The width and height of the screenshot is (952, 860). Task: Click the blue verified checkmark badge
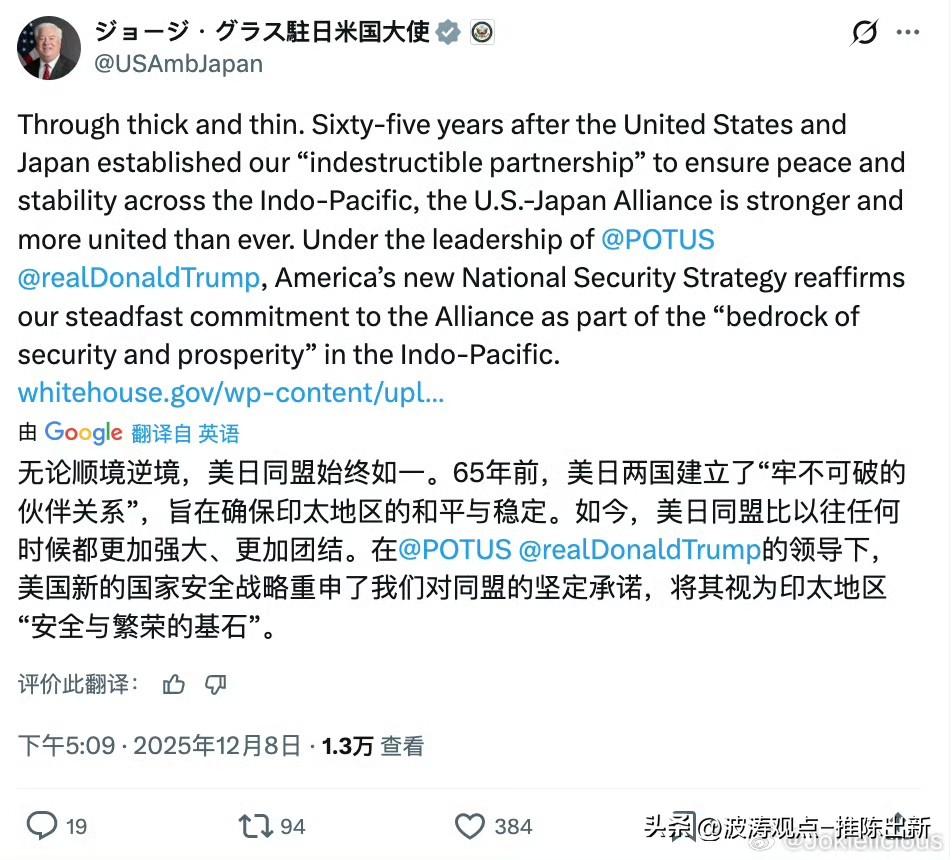point(449,32)
